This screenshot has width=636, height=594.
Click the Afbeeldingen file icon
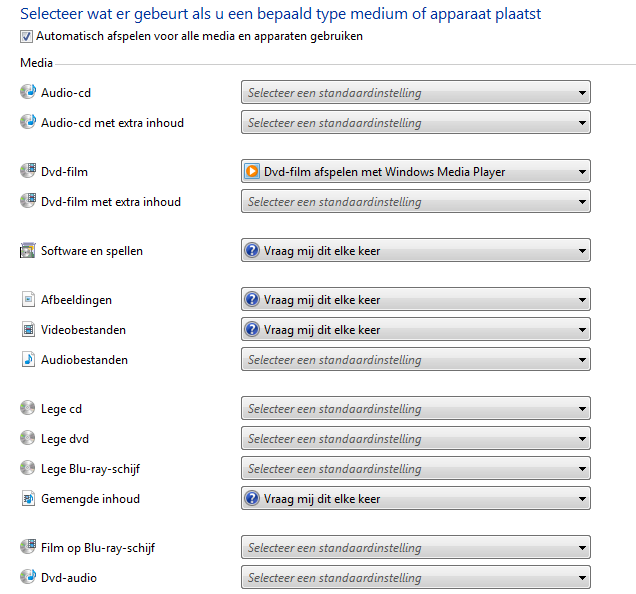[x=28, y=299]
